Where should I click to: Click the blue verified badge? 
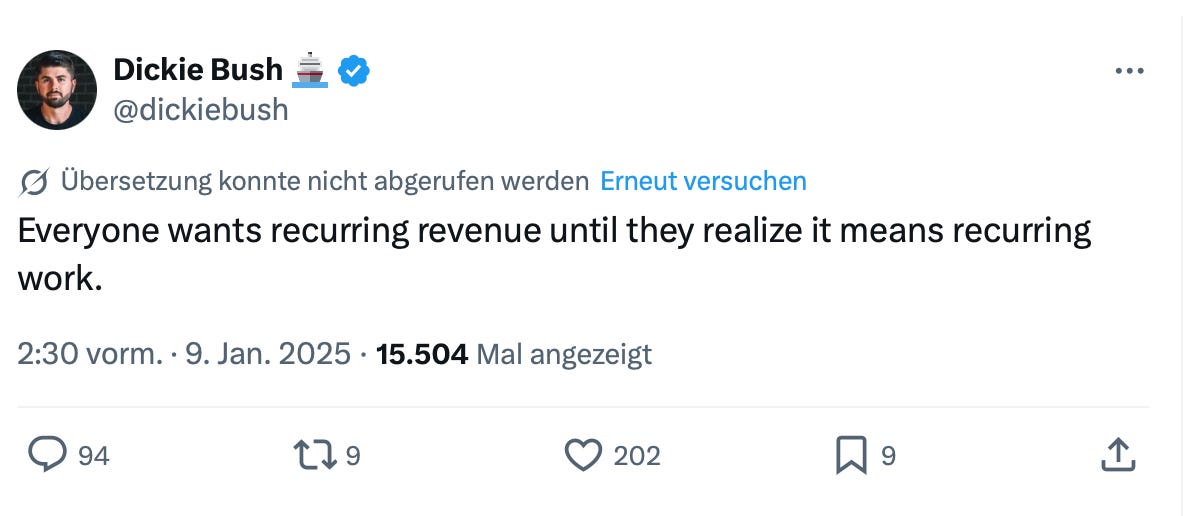[x=353, y=70]
